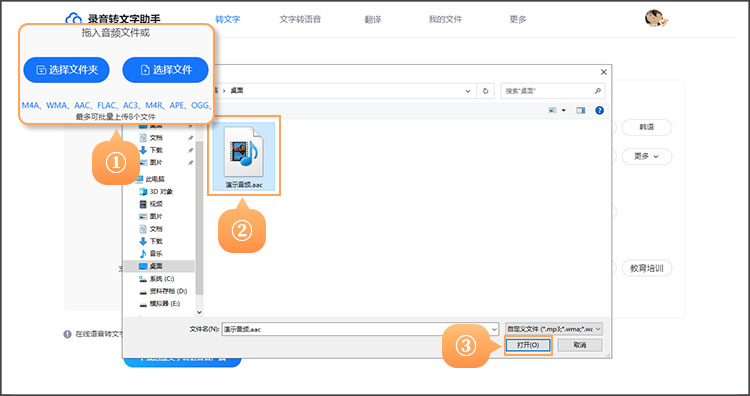Open the view options dropdown arrow
The image size is (750, 396).
563,110
